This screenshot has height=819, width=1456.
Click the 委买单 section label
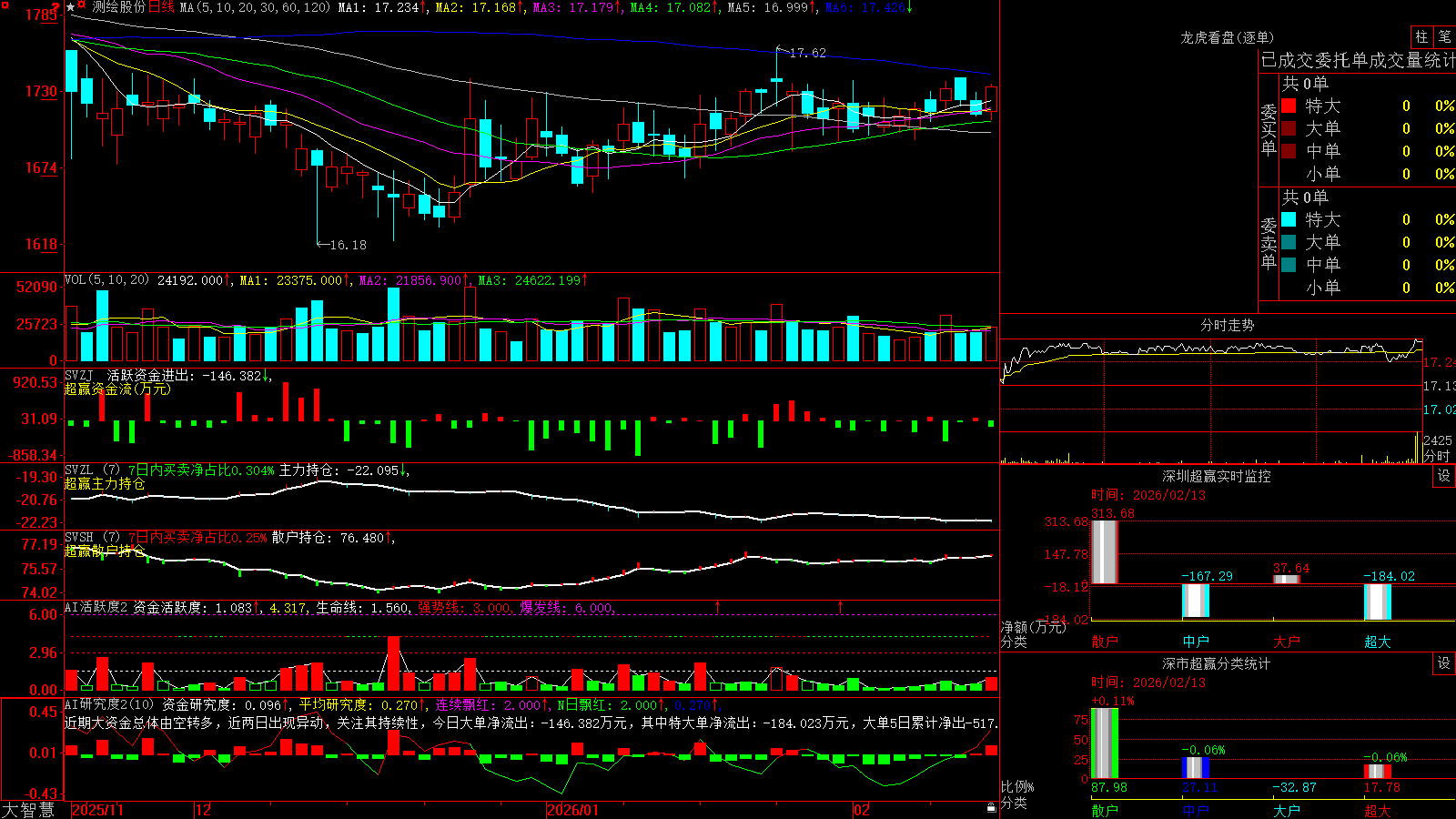coord(1269,129)
